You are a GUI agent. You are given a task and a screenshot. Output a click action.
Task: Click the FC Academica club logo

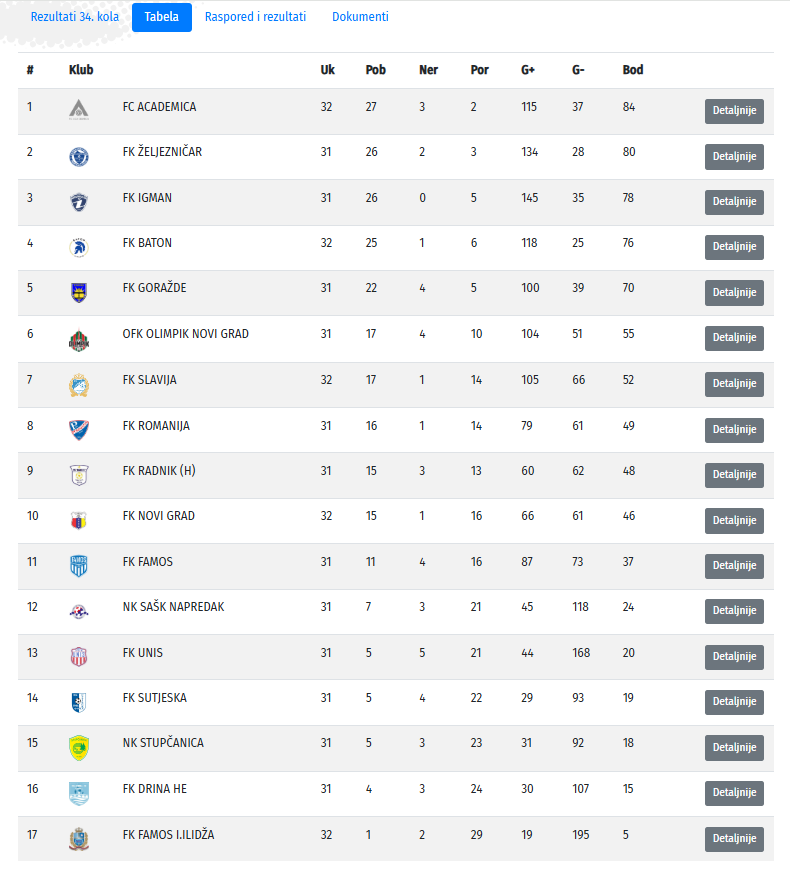[79, 110]
